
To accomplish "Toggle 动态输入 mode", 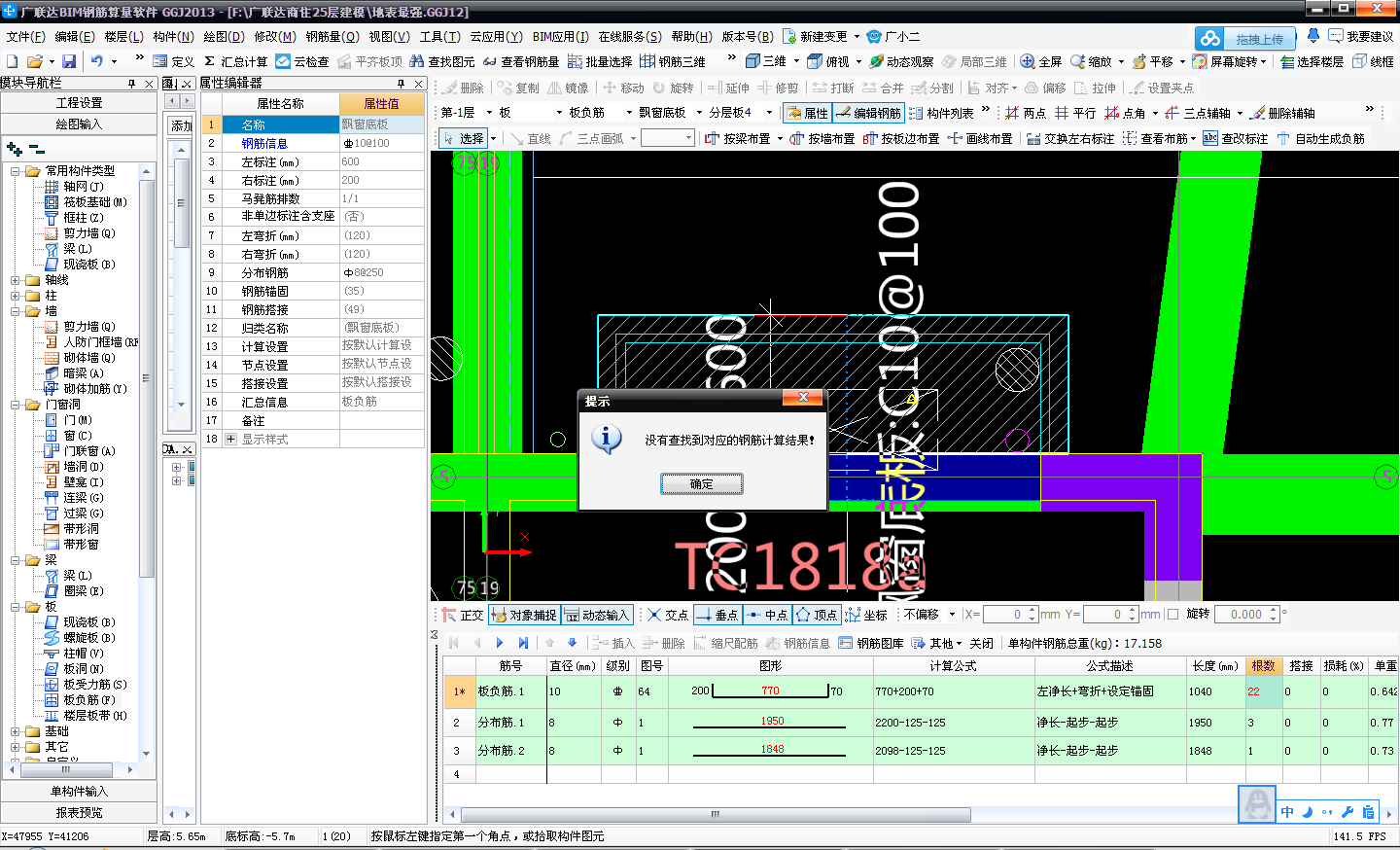I will pos(597,615).
